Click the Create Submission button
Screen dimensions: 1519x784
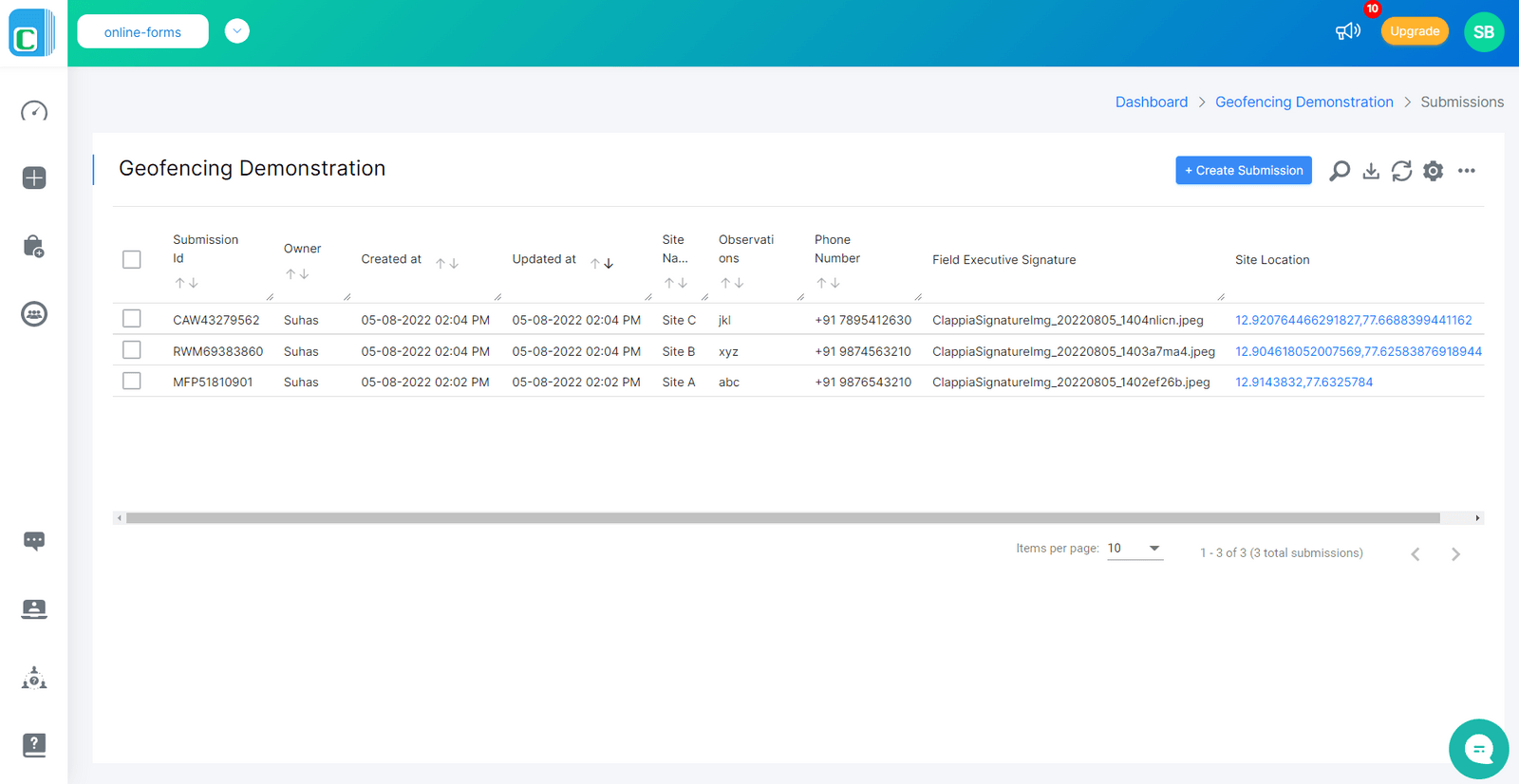click(x=1243, y=171)
